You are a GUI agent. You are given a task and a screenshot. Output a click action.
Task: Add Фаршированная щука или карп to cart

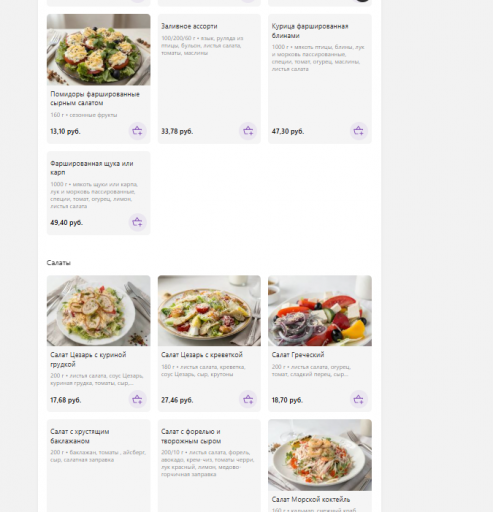point(137,222)
